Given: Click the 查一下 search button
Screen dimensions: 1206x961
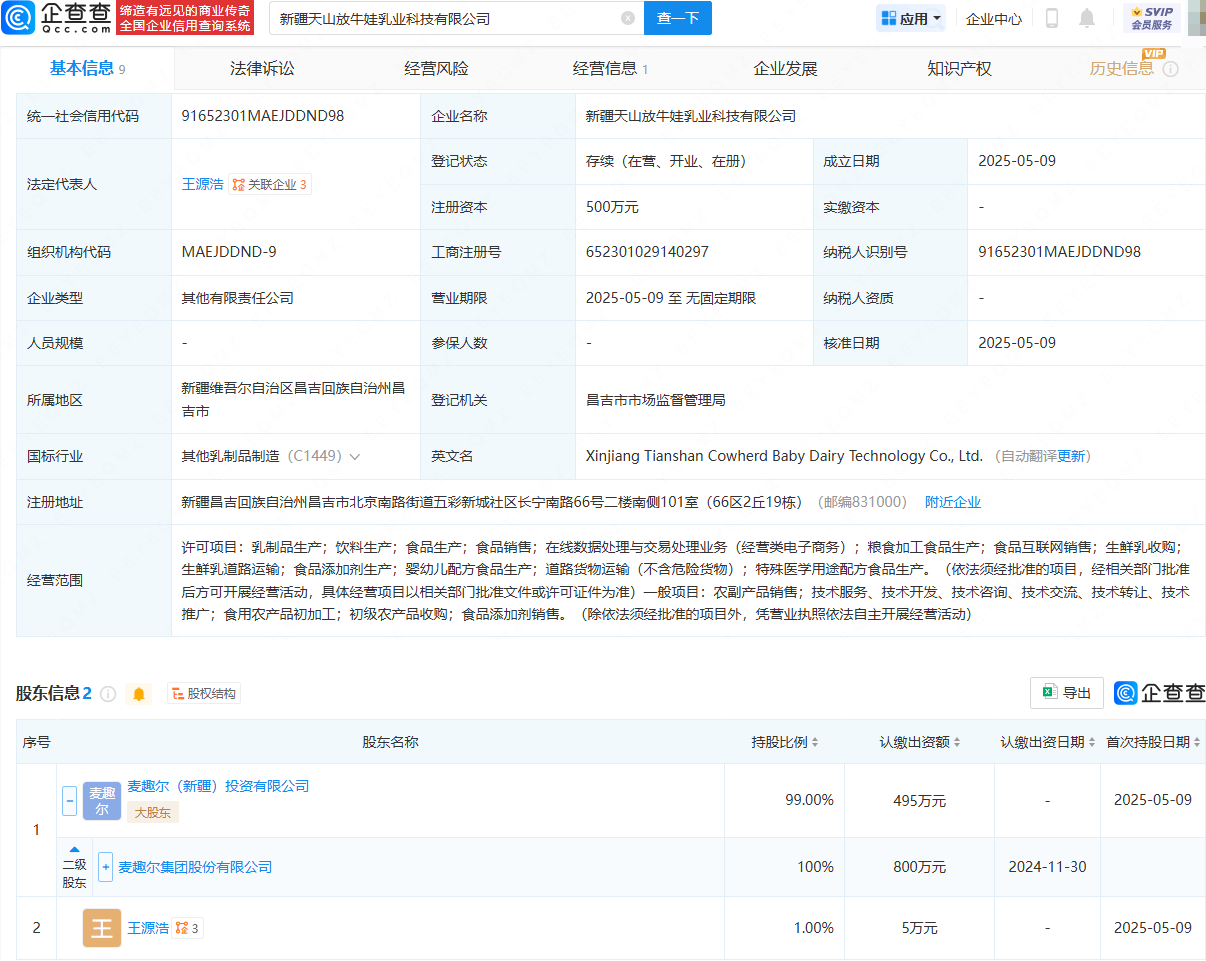Looking at the screenshot, I should tap(677, 18).
